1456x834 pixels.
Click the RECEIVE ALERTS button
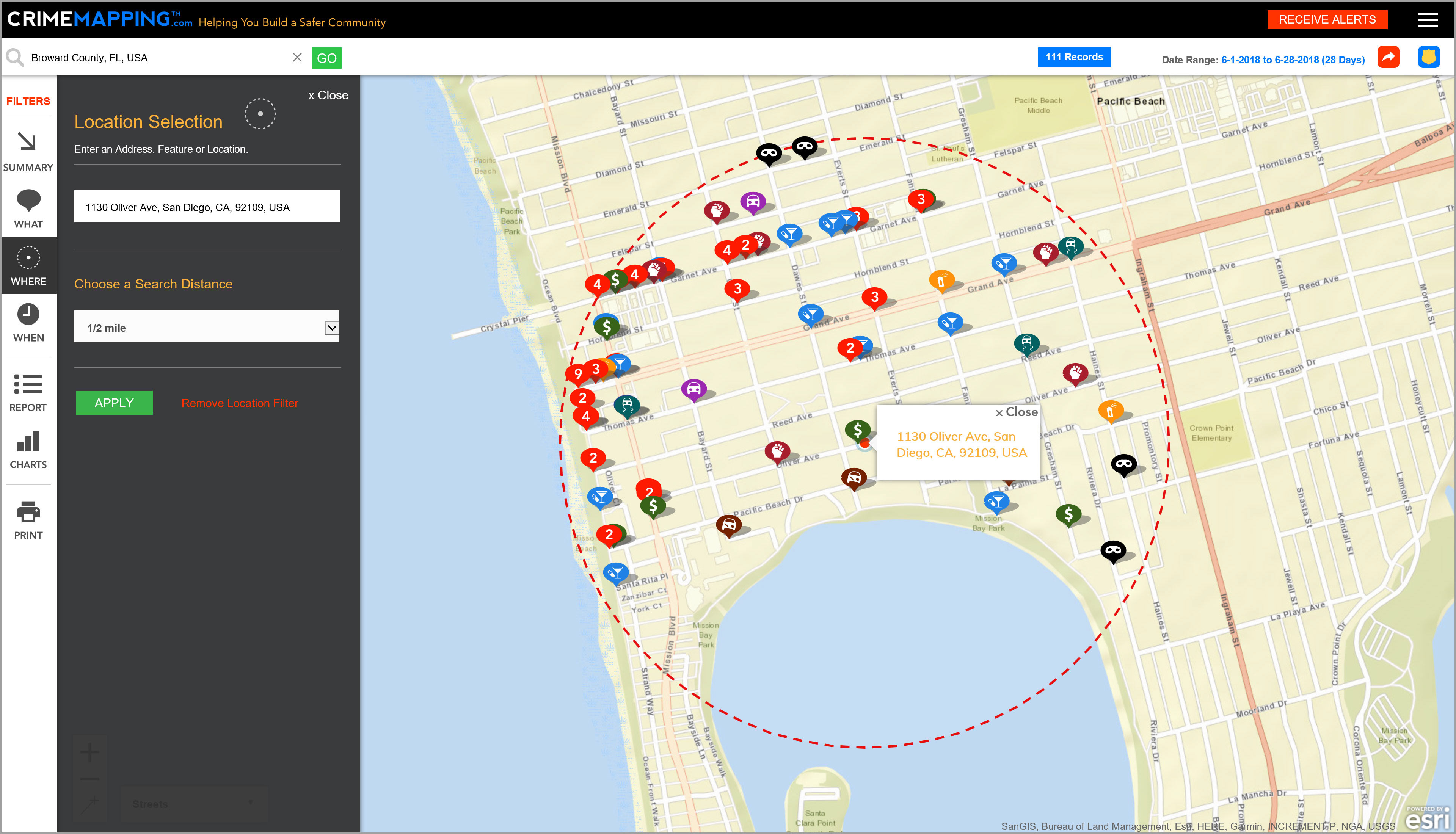pyautogui.click(x=1327, y=19)
